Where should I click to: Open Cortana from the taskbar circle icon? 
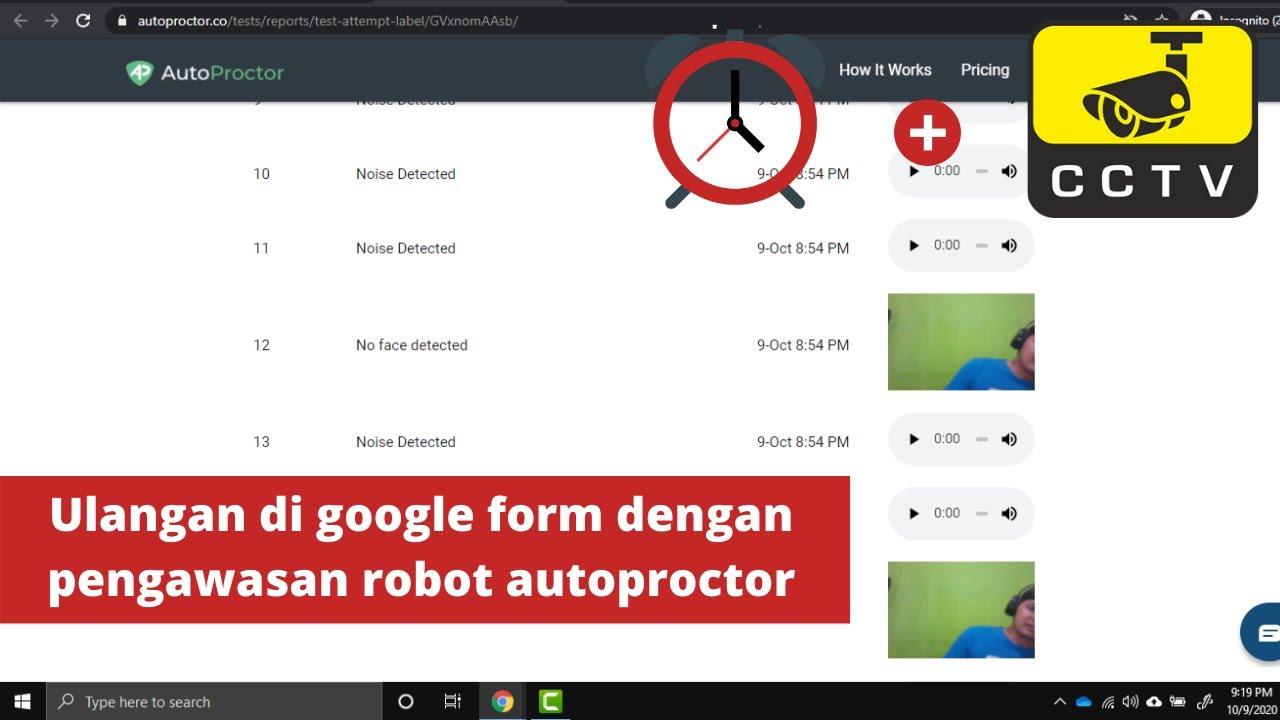pyautogui.click(x=406, y=702)
